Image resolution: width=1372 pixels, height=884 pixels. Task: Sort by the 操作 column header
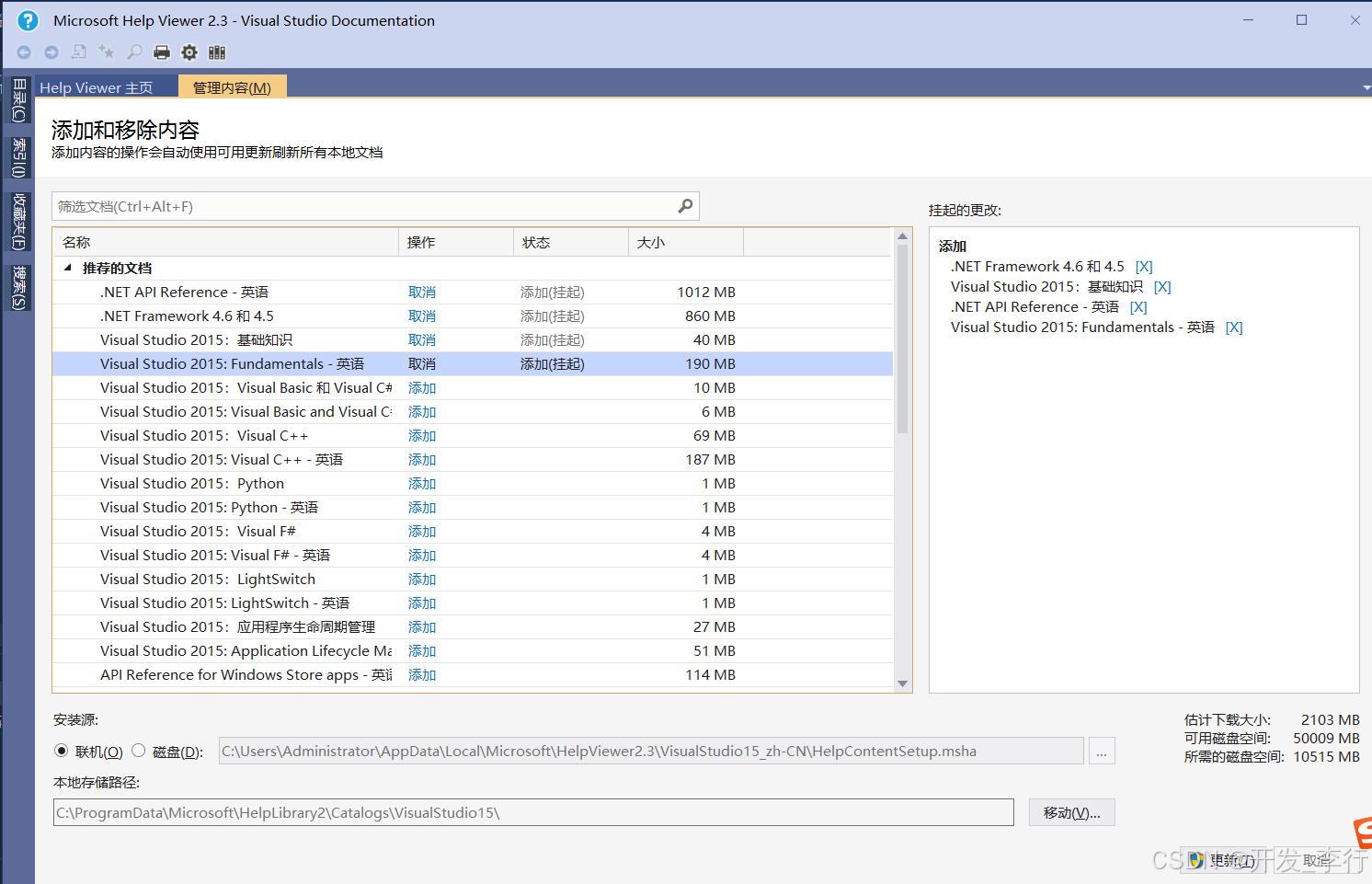[x=456, y=242]
